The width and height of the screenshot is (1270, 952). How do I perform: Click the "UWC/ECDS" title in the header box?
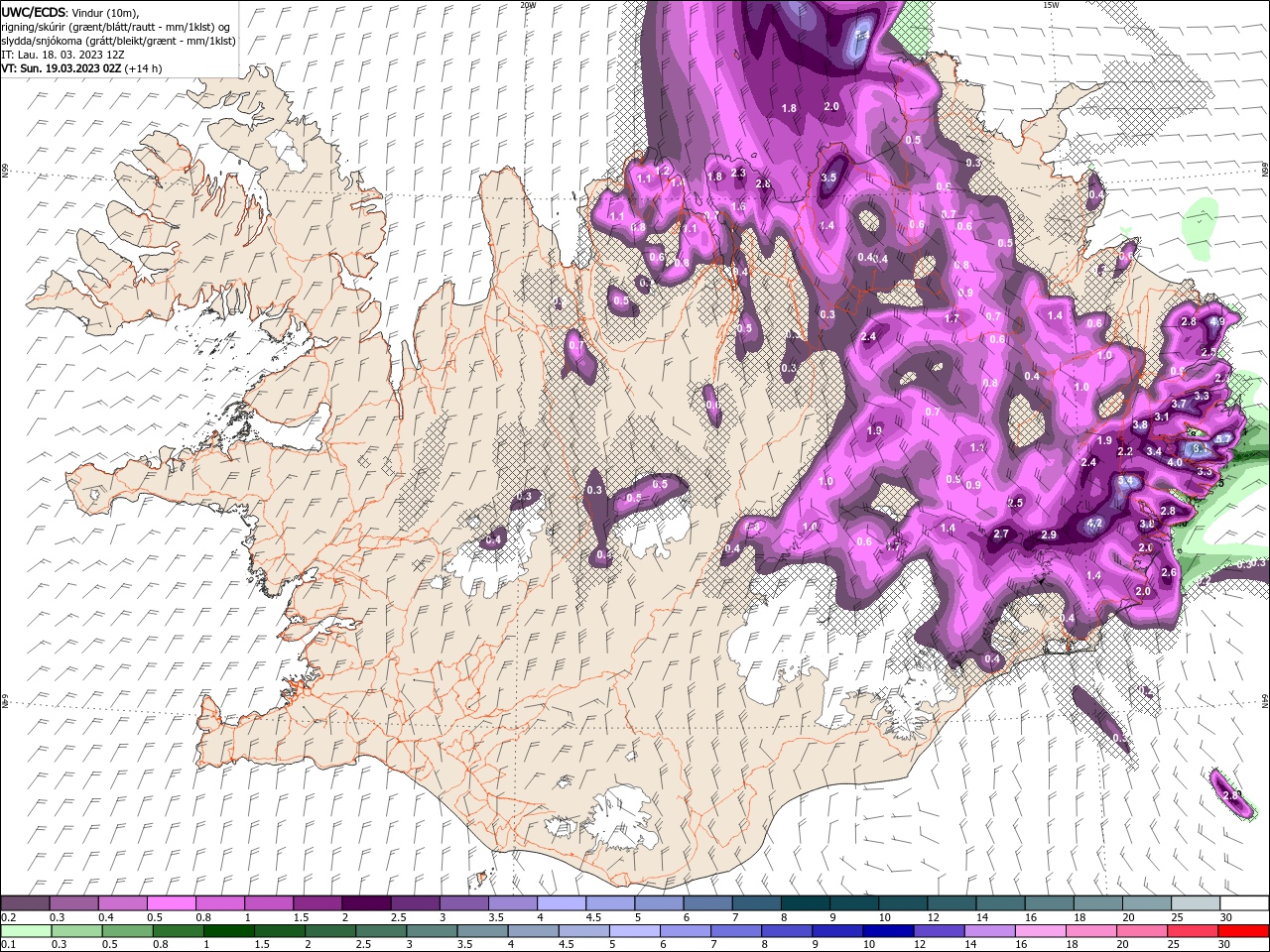click(34, 12)
